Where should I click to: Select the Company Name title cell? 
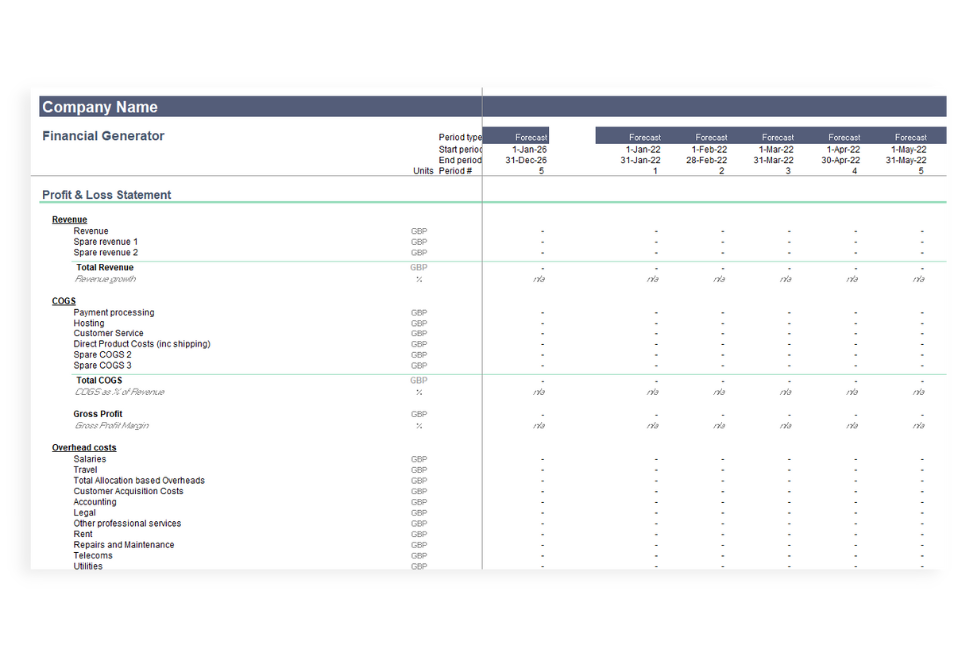click(x=100, y=107)
